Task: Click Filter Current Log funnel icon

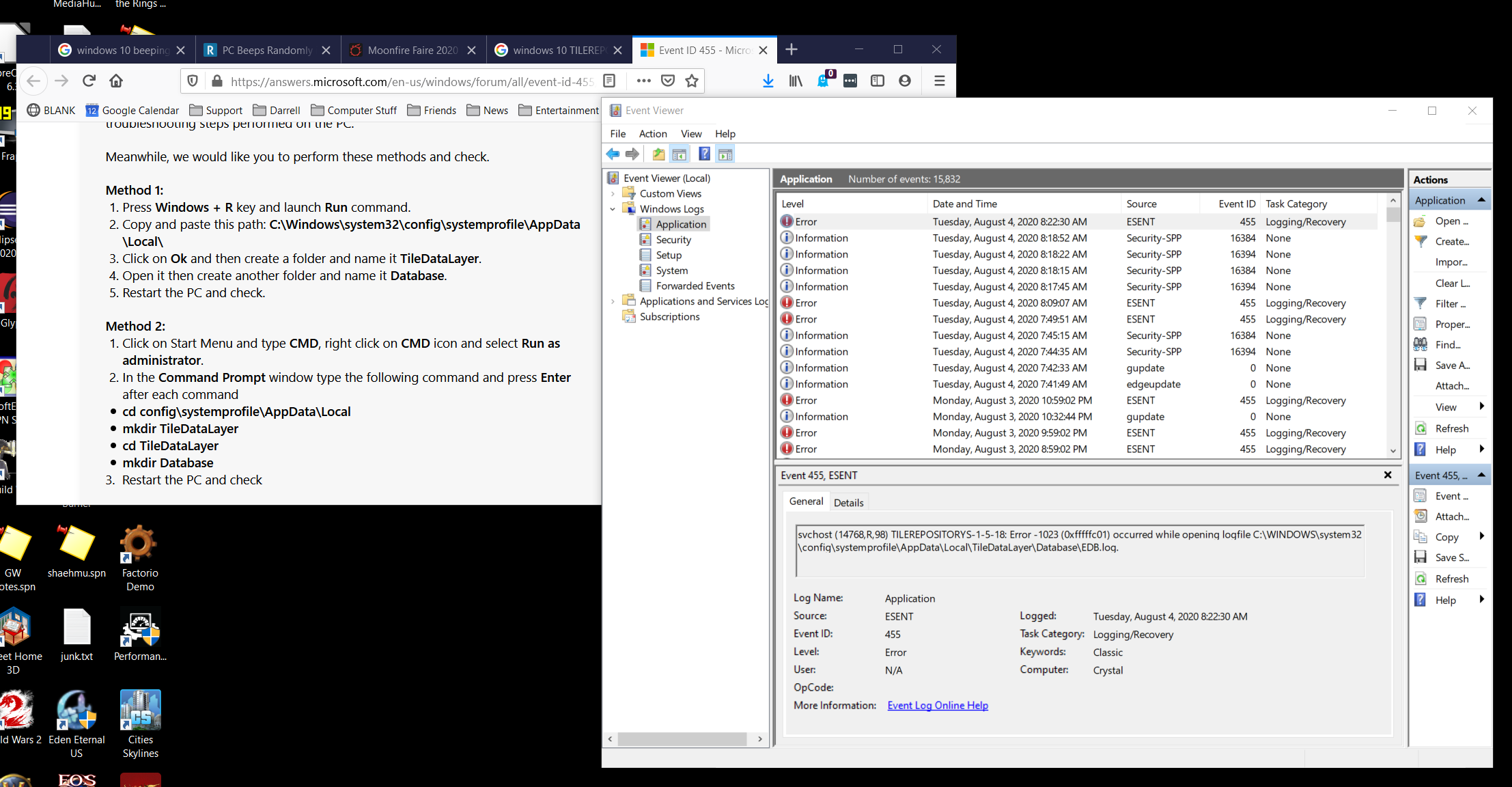Action: tap(1420, 303)
